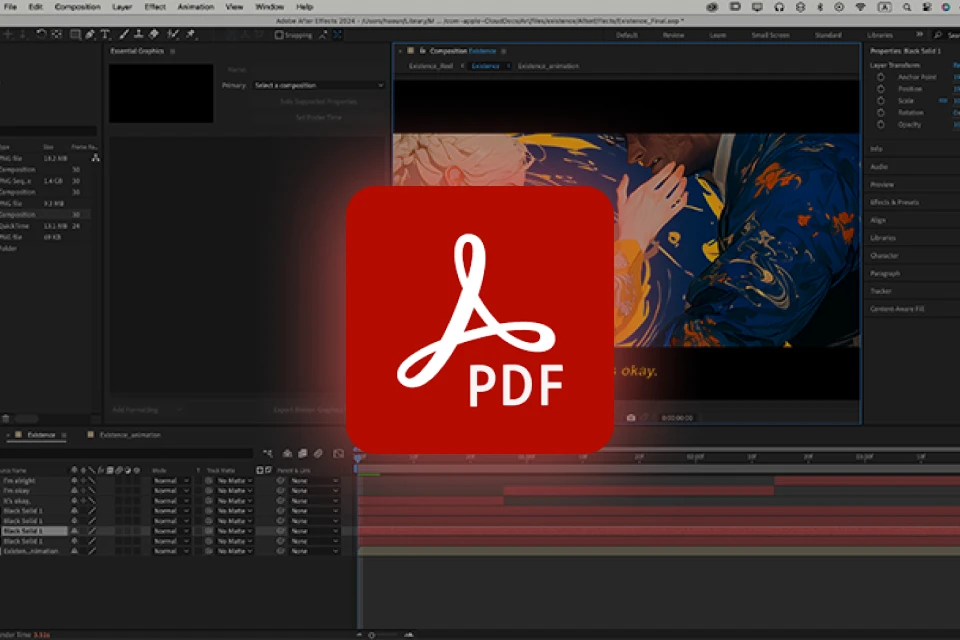Open Mode dropdown for Existen..nimation layer

coord(171,551)
